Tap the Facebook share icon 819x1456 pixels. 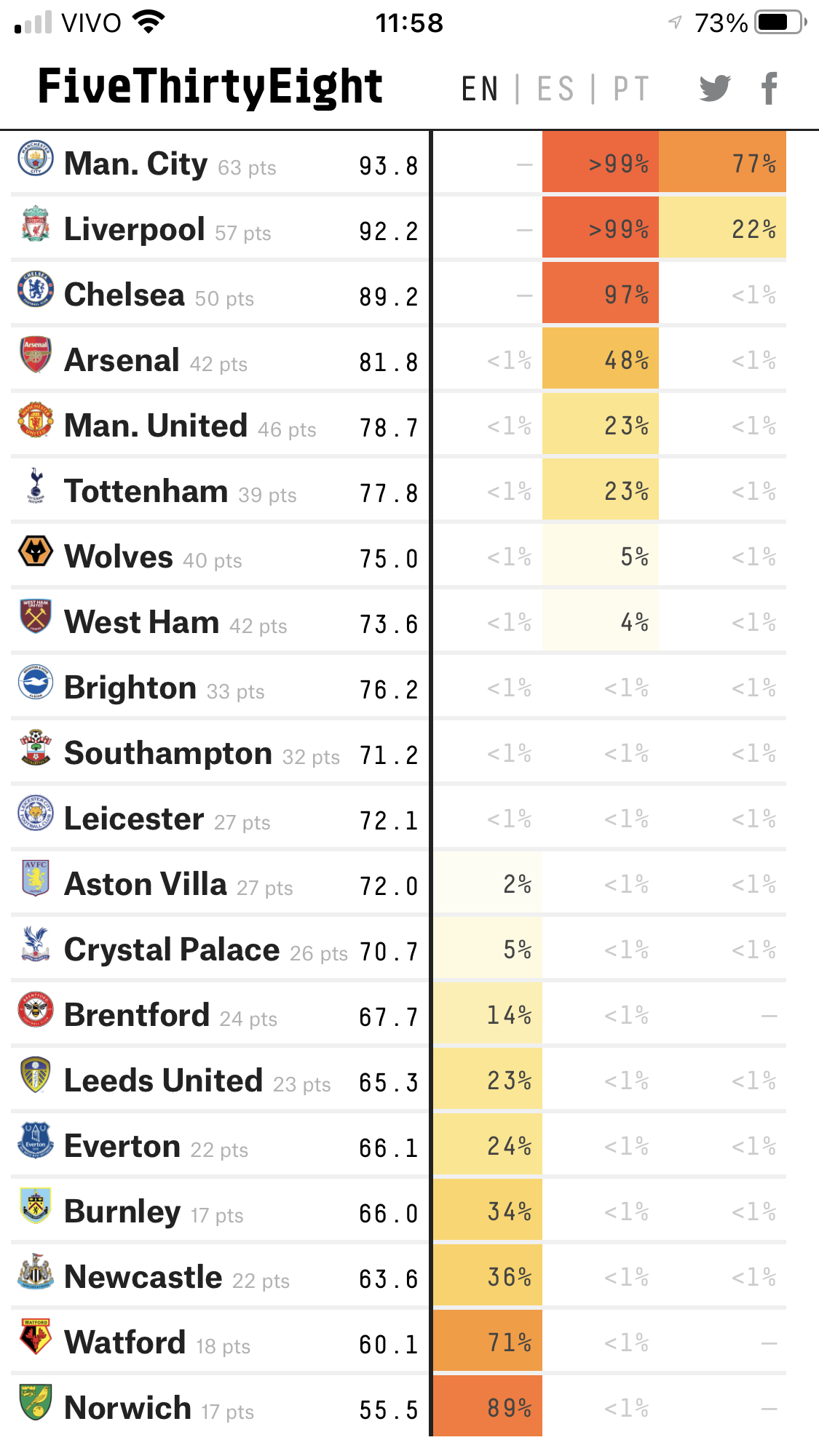[769, 88]
